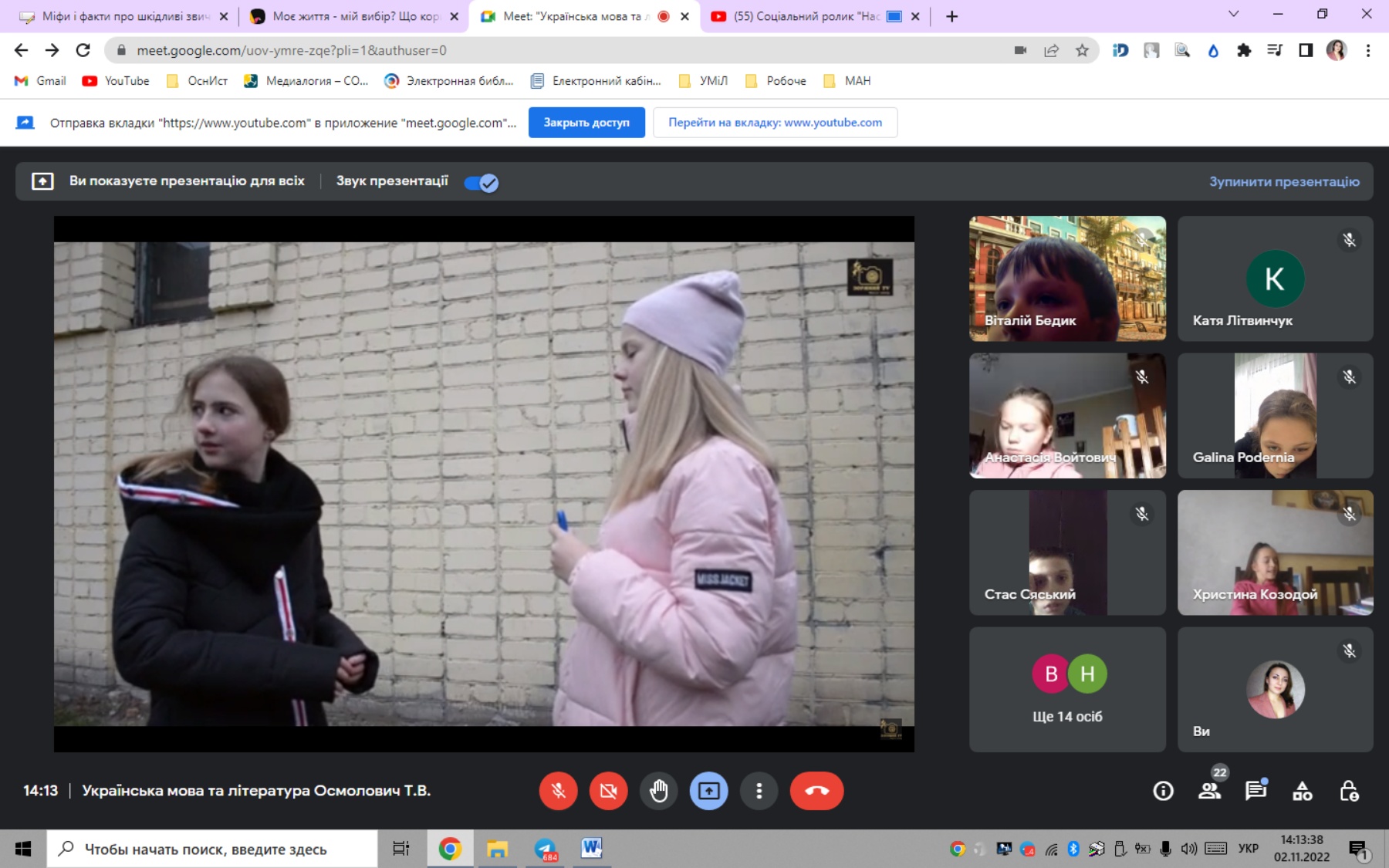
Task: Click Зупинити презентацію link
Action: point(1284,182)
